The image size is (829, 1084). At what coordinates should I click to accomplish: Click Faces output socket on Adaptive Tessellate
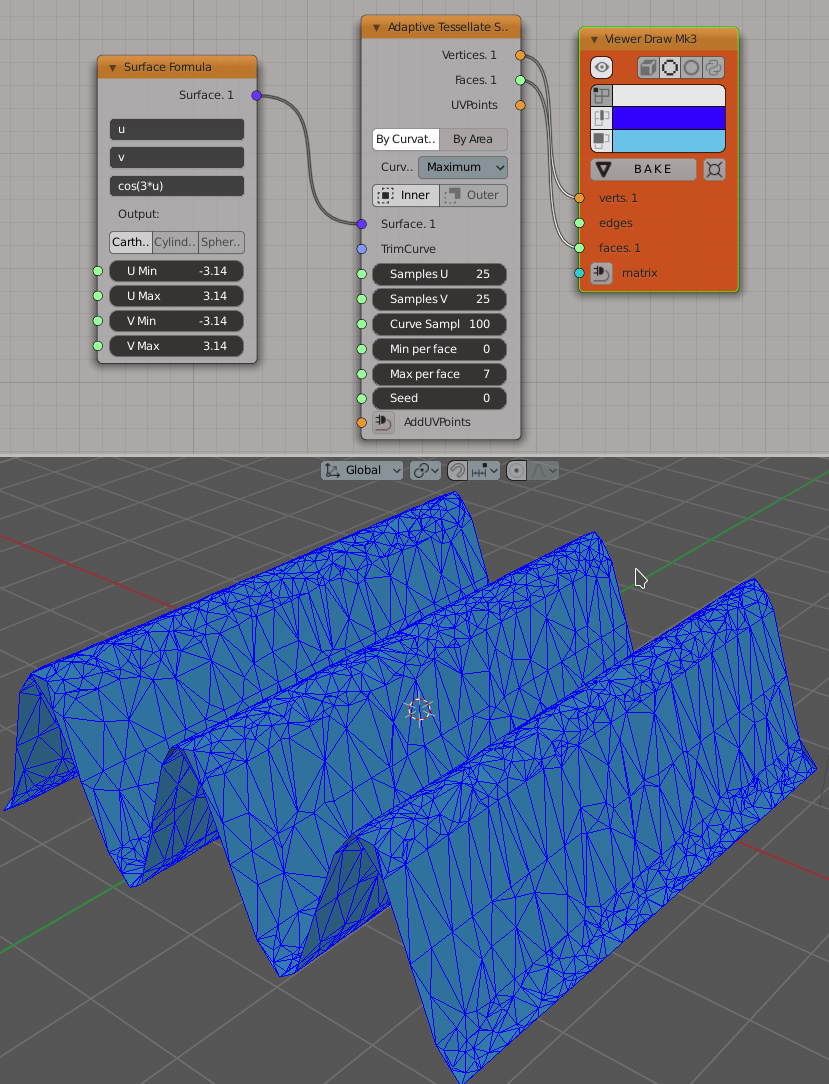[520, 80]
